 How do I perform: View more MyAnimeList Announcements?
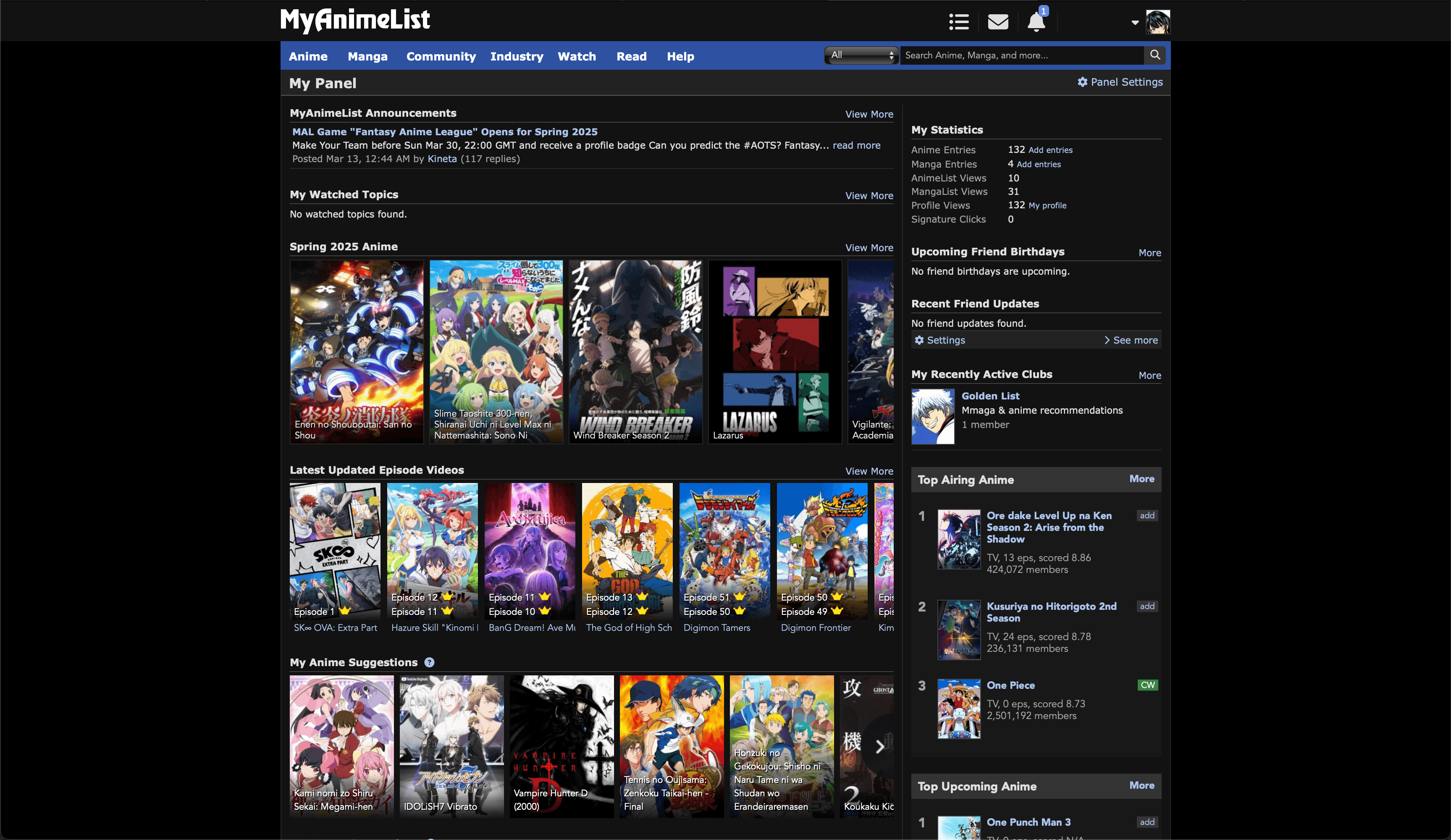click(869, 114)
